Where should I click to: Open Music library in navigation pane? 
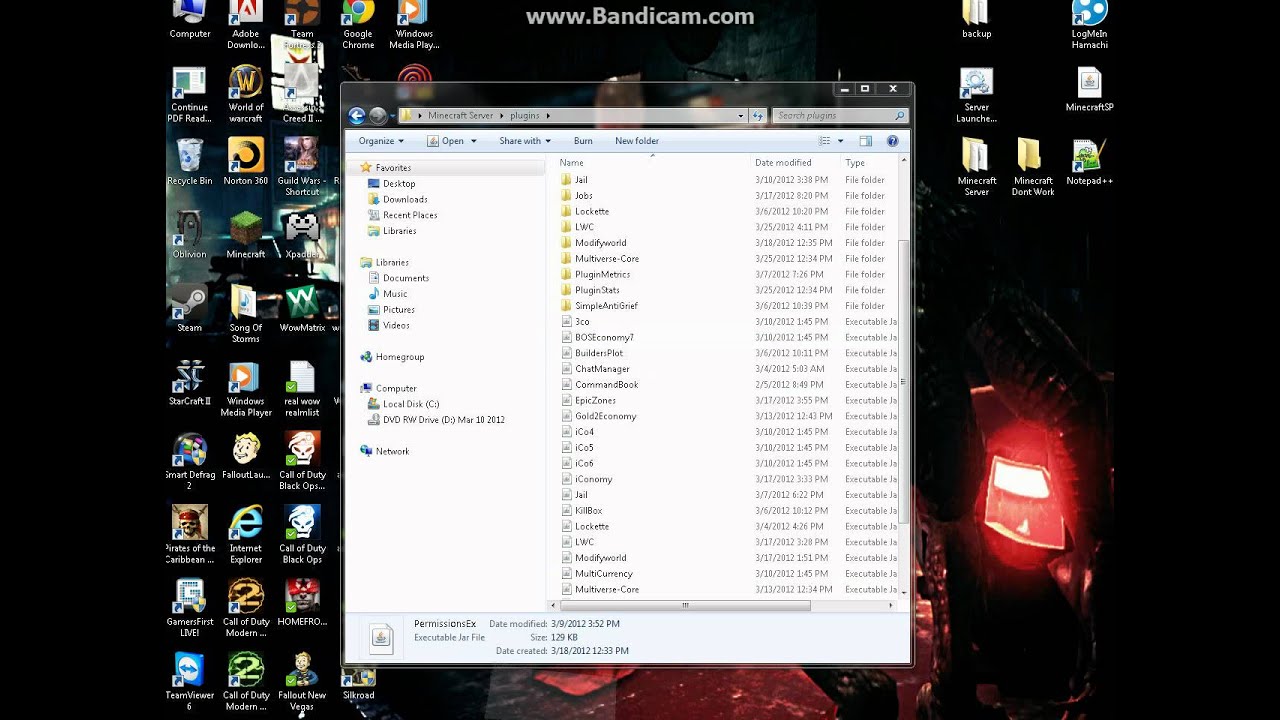point(395,294)
